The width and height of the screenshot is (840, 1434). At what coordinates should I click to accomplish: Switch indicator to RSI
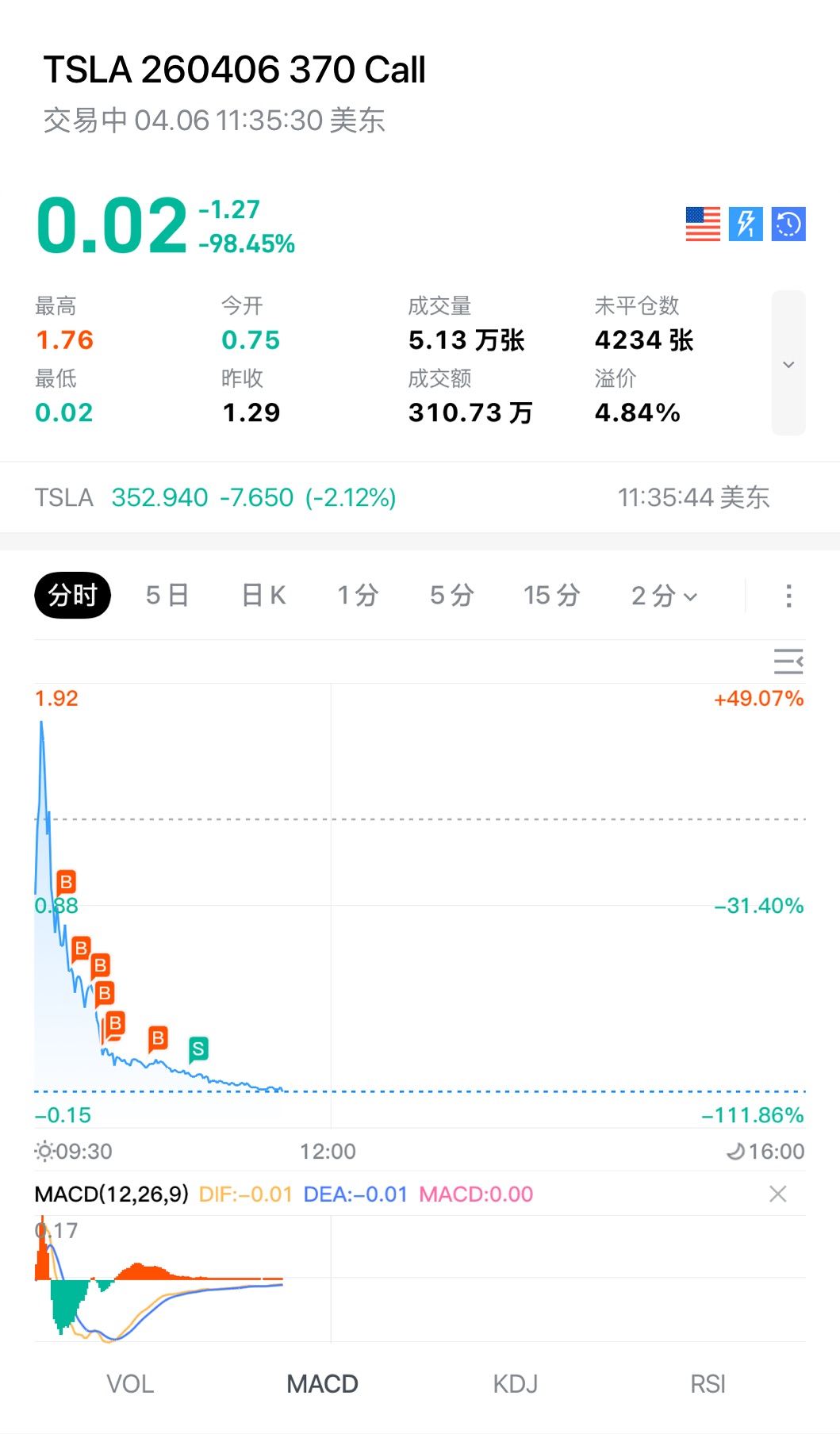(x=708, y=1384)
